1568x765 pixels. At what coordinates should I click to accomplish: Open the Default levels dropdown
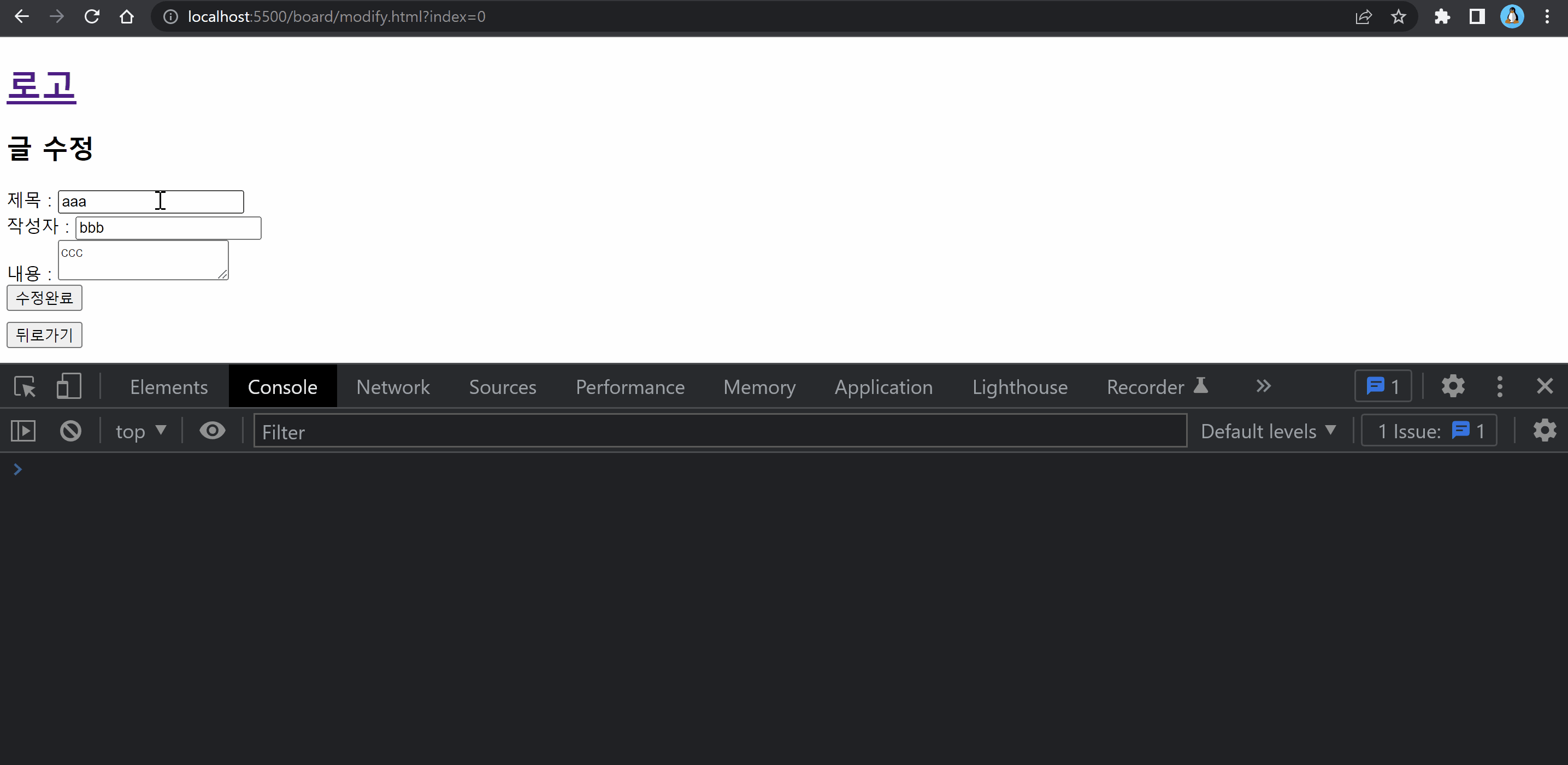pos(1268,432)
